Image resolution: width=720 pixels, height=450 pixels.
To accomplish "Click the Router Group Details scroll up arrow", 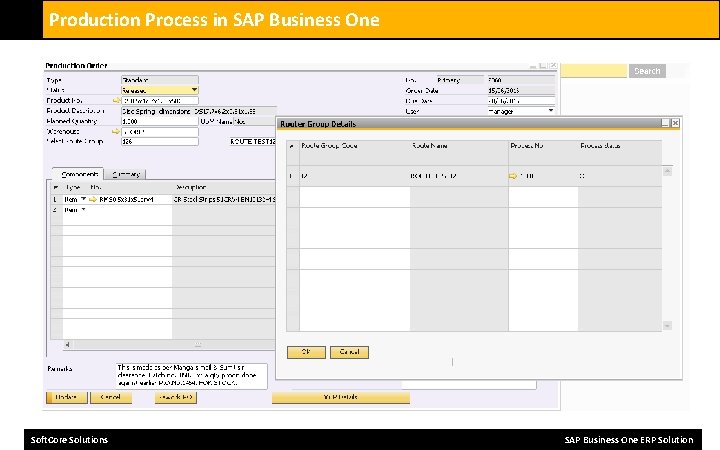I will pos(668,171).
